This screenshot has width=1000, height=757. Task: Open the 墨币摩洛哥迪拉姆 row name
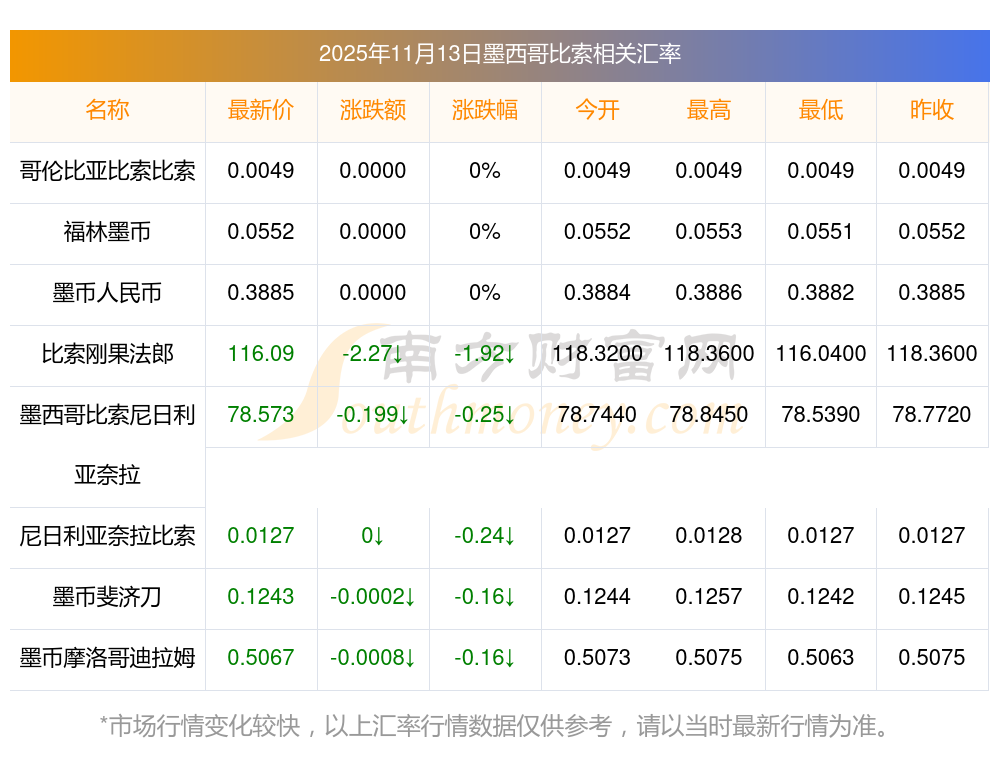(107, 658)
